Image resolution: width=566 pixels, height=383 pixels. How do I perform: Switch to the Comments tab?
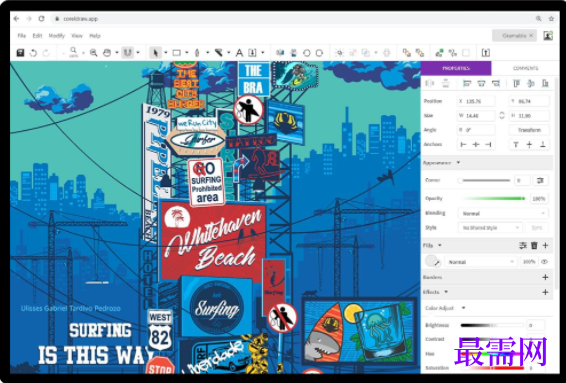[526, 68]
